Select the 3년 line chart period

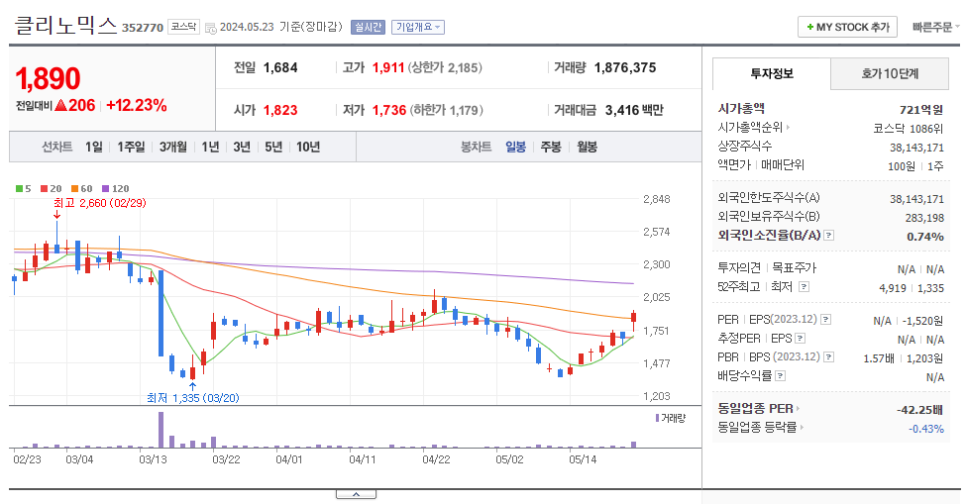(242, 147)
